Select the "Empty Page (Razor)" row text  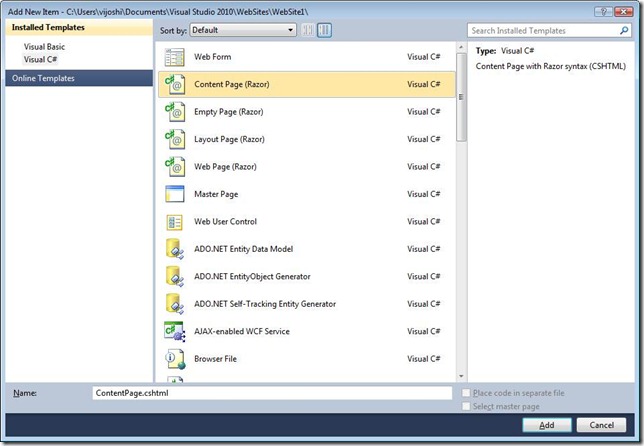tap(228, 112)
